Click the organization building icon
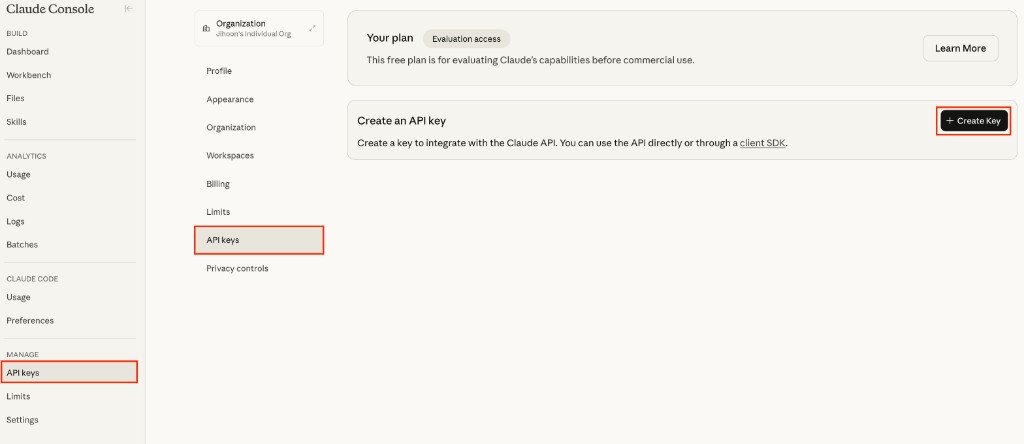Image resolution: width=1024 pixels, height=444 pixels. [x=206, y=28]
